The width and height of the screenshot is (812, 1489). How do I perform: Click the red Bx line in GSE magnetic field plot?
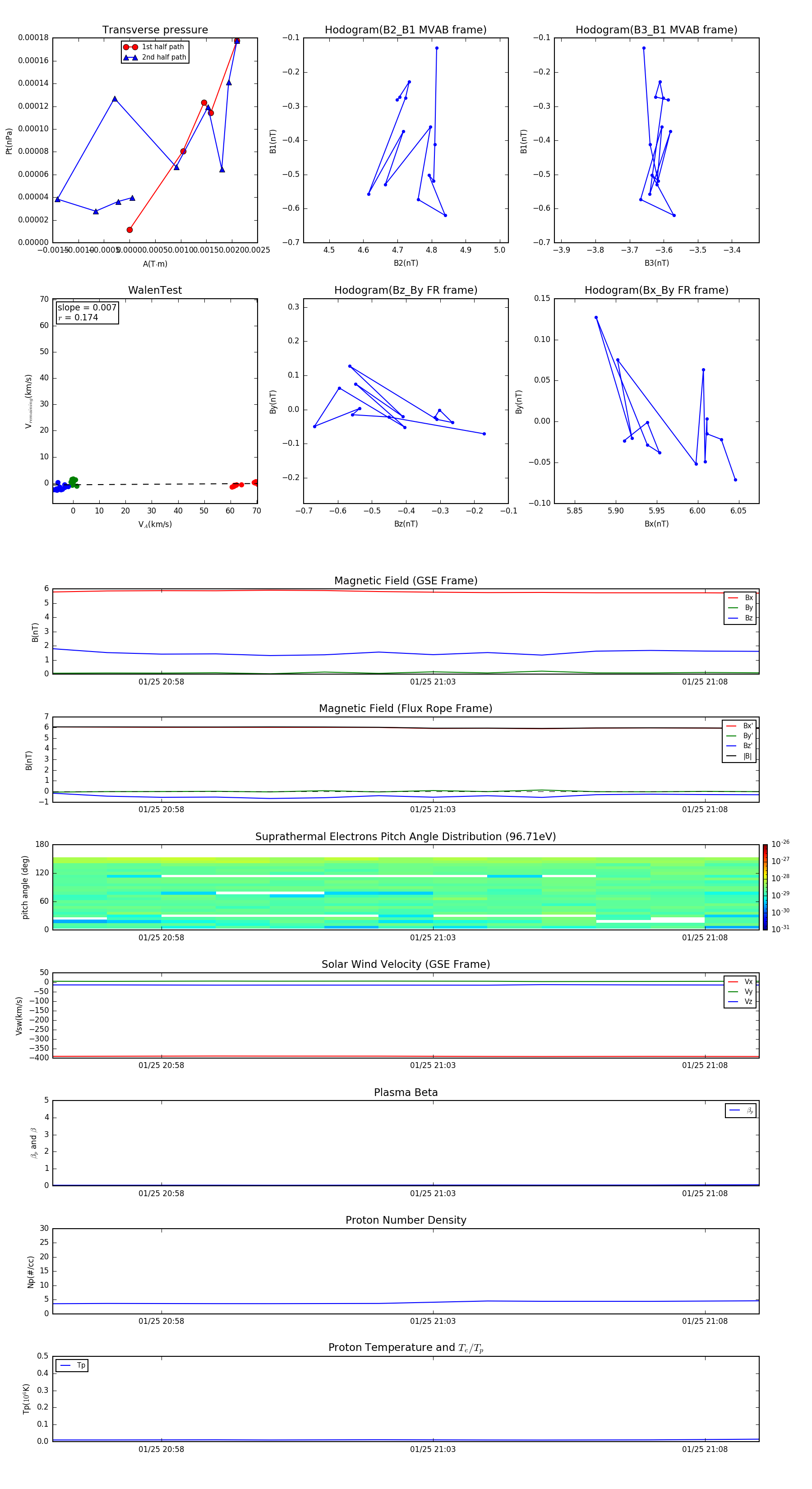pyautogui.click(x=406, y=592)
